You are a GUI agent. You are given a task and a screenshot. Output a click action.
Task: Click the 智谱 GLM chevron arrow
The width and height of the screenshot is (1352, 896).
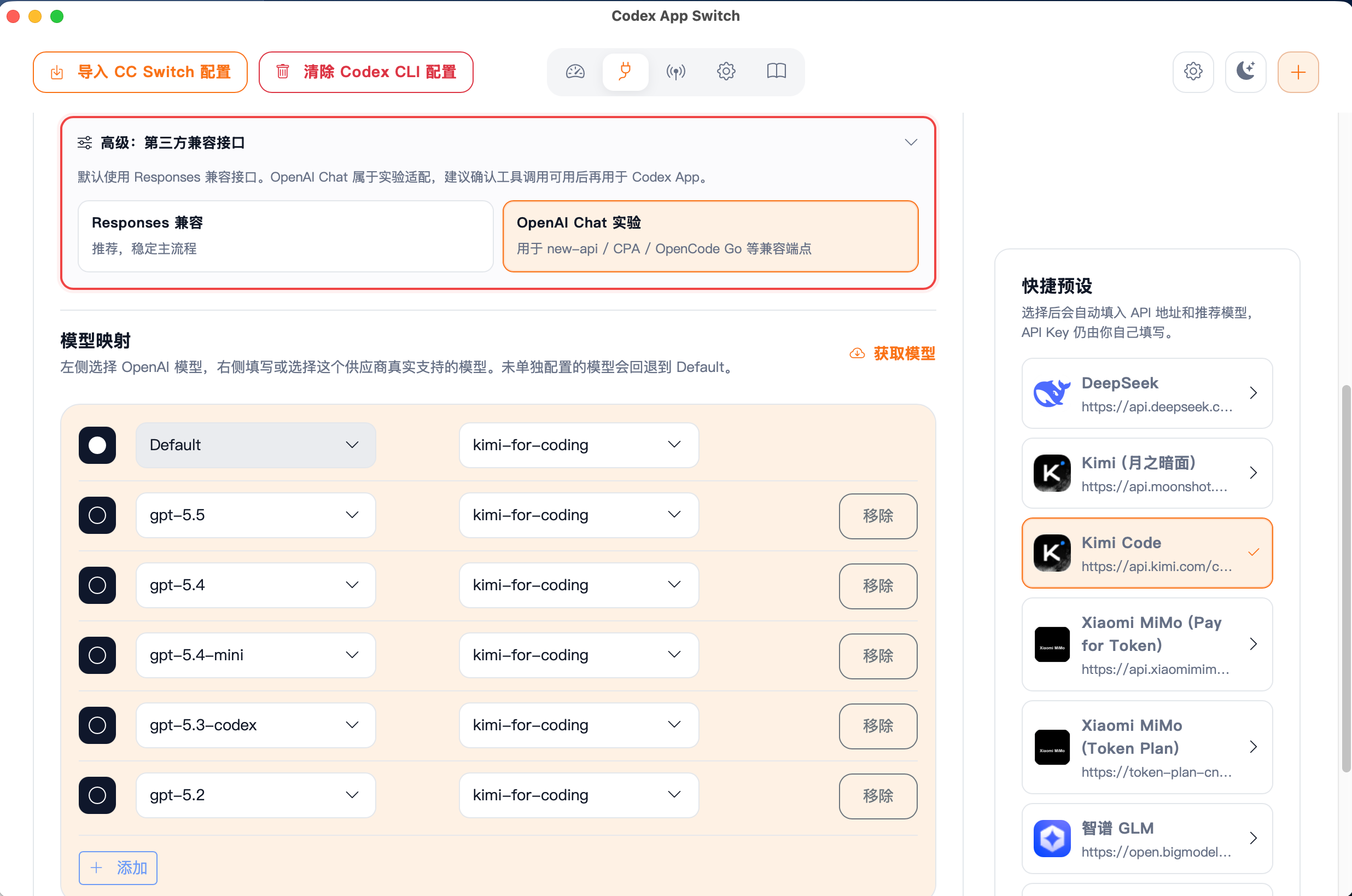pos(1253,838)
